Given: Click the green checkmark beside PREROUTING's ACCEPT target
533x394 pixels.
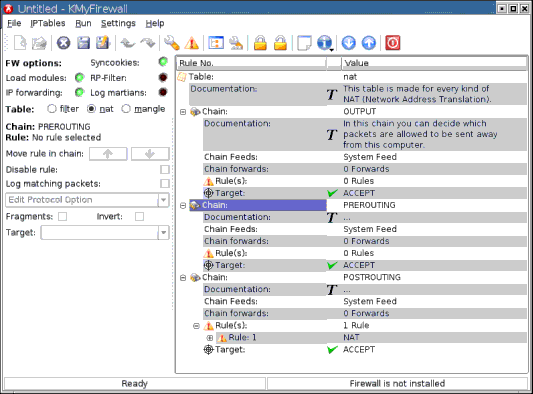Looking at the screenshot, I should click(332, 265).
